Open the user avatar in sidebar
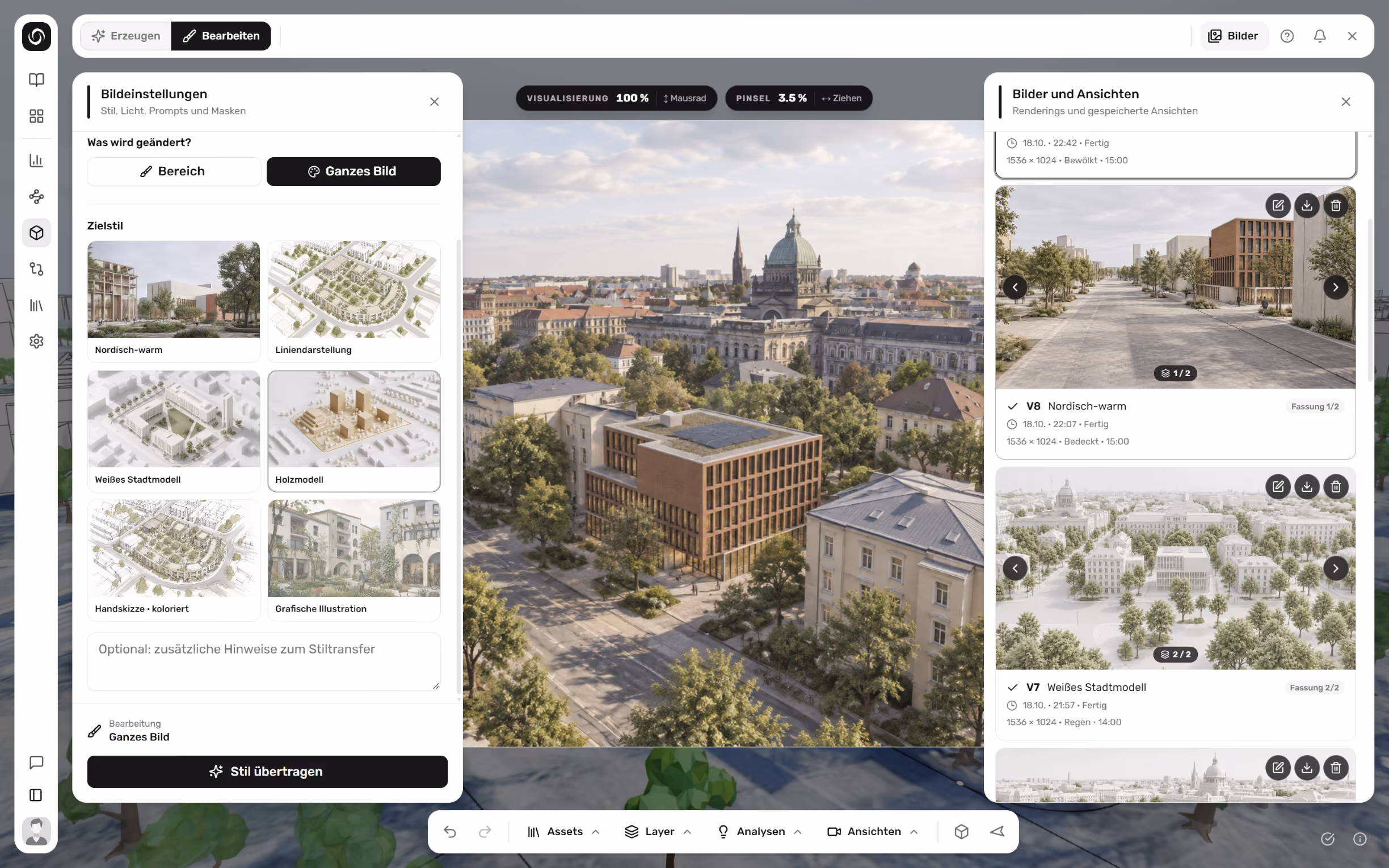Viewport: 1389px width, 868px height. (36, 831)
